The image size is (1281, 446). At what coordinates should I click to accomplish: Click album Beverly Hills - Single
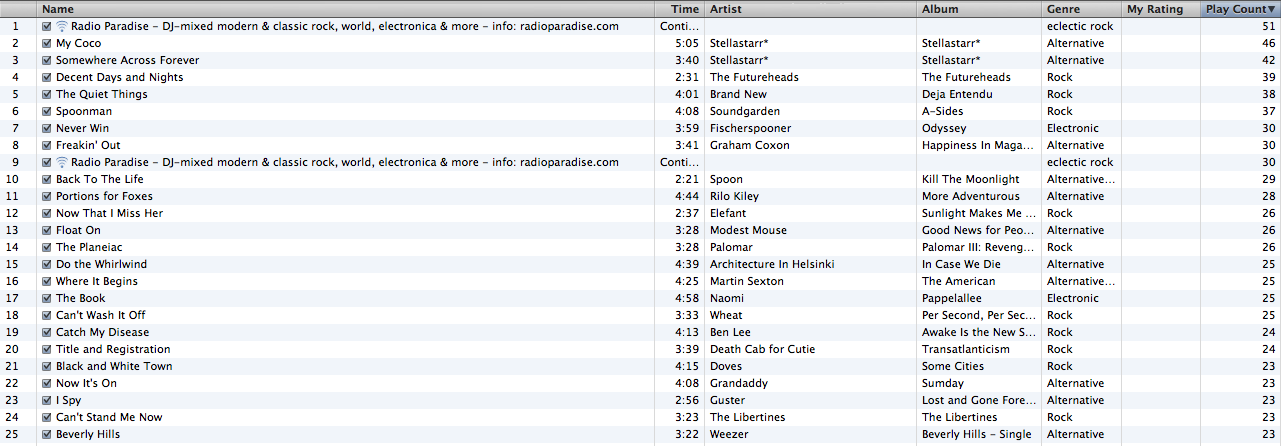[976, 435]
